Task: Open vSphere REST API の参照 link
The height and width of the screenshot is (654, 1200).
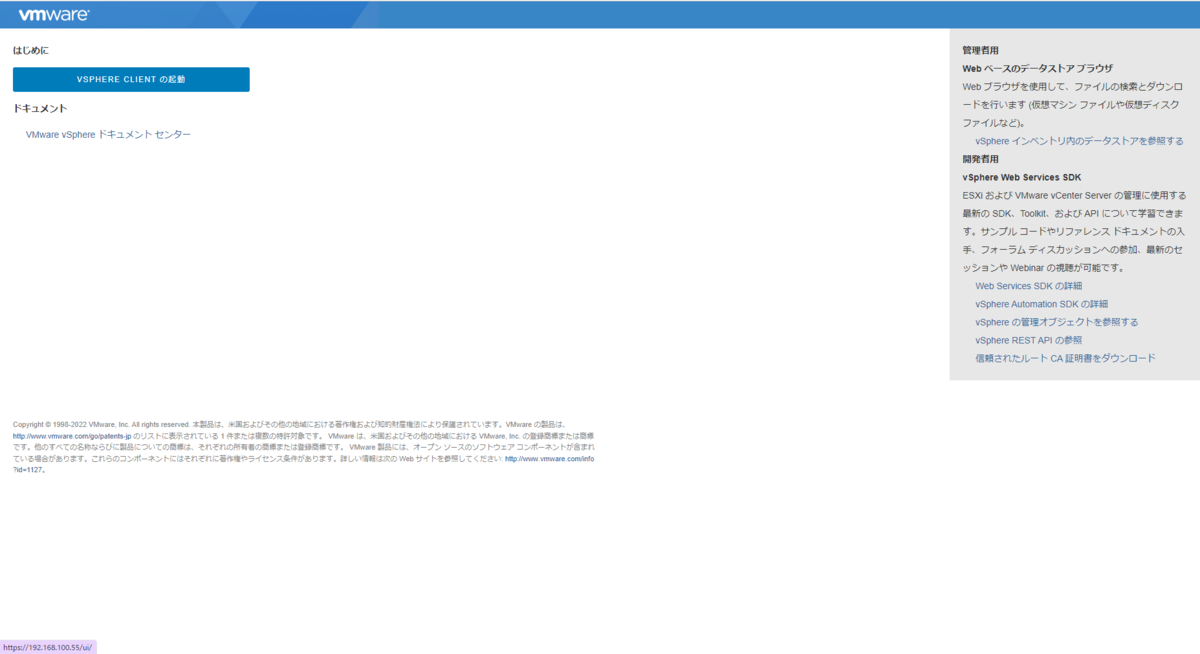Action: tap(1028, 340)
